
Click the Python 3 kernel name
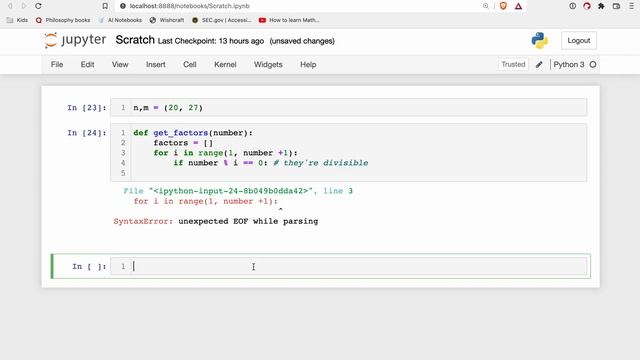[x=569, y=64]
